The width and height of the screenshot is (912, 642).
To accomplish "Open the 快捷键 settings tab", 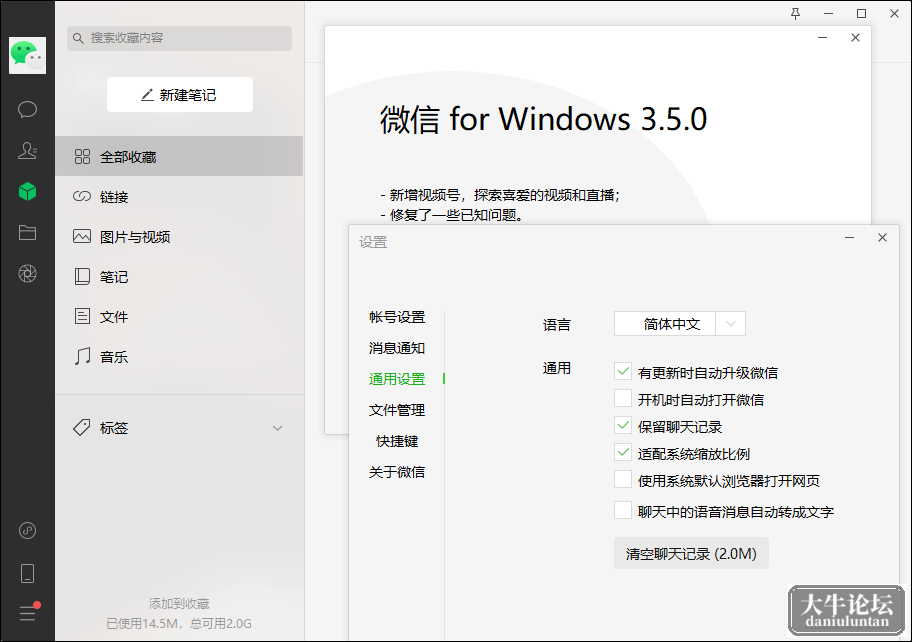I will click(397, 441).
